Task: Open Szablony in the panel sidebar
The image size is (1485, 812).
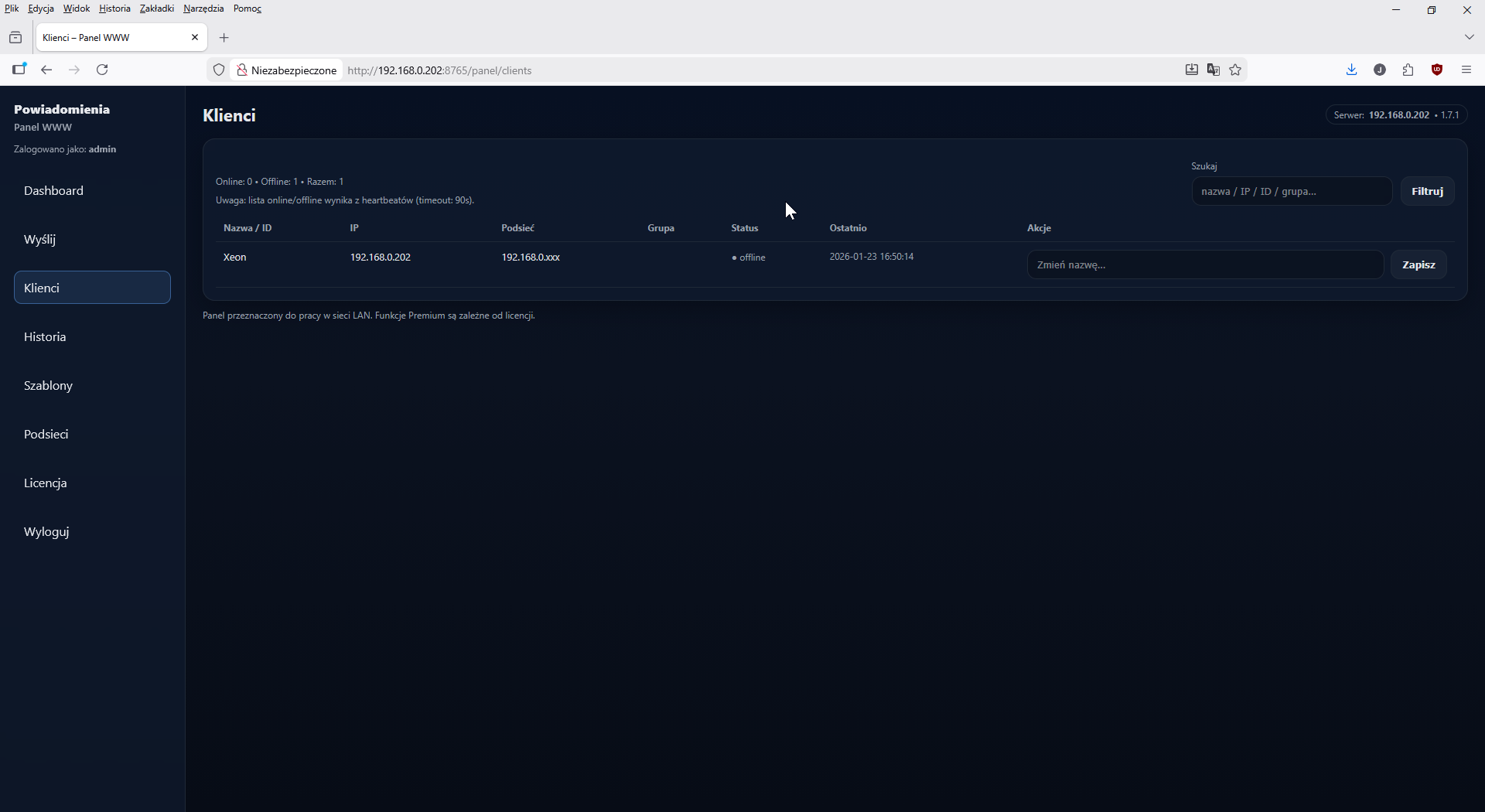Action: coord(48,385)
